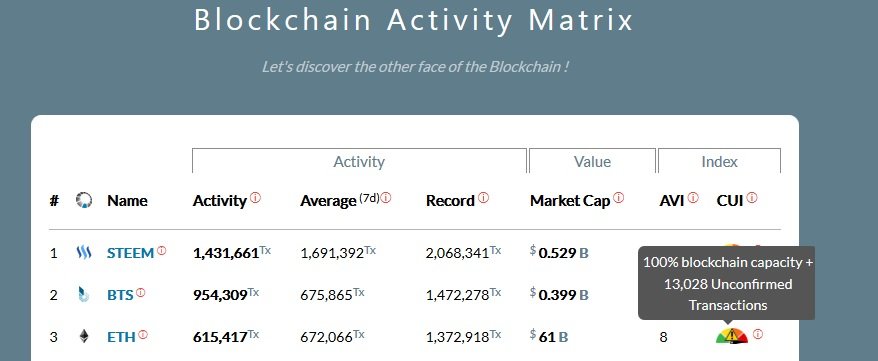Image resolution: width=878 pixels, height=361 pixels.
Task: Sort table by Activity column header
Action: [220, 201]
